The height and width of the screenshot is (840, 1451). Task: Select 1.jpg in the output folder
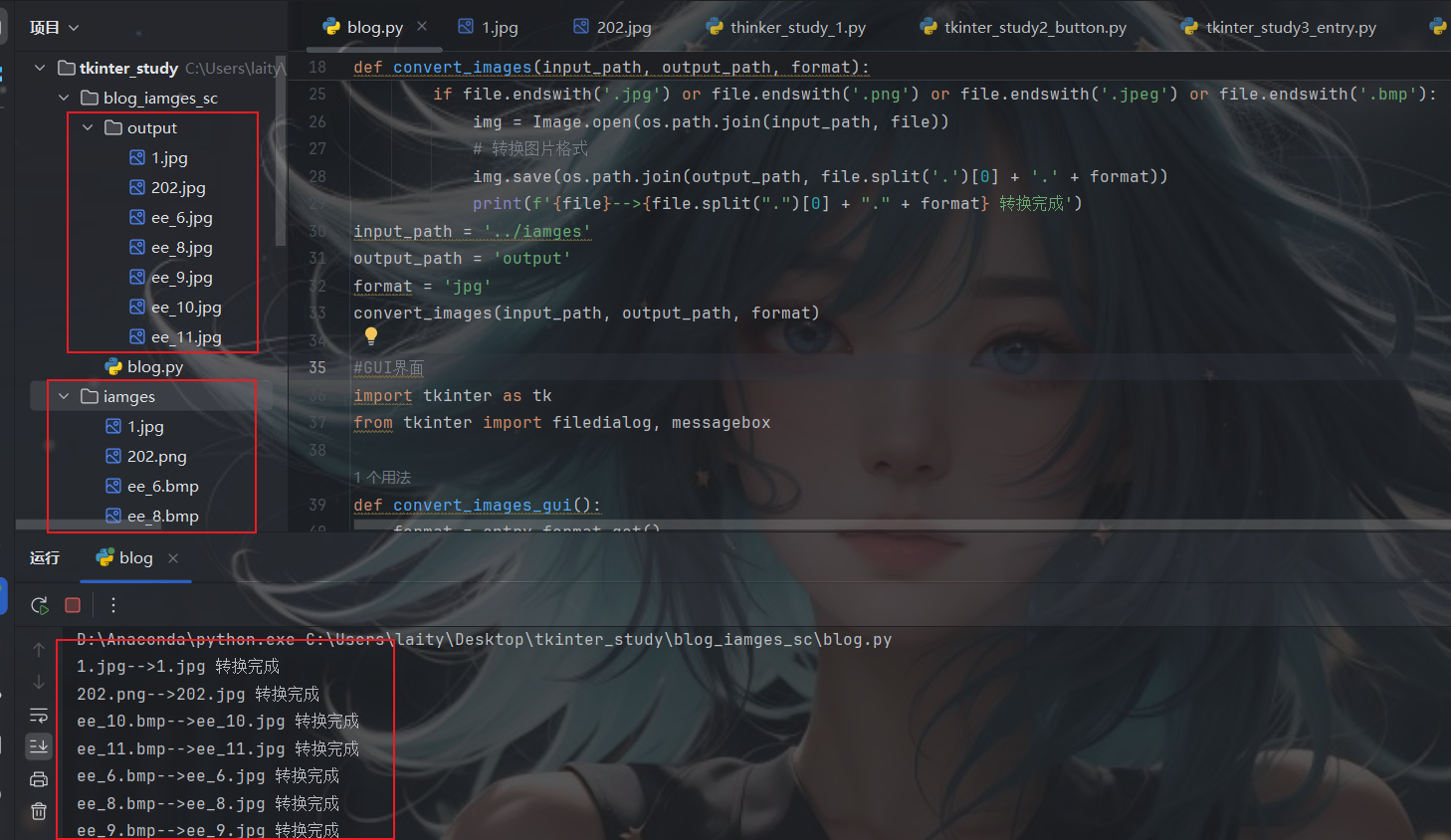click(169, 157)
